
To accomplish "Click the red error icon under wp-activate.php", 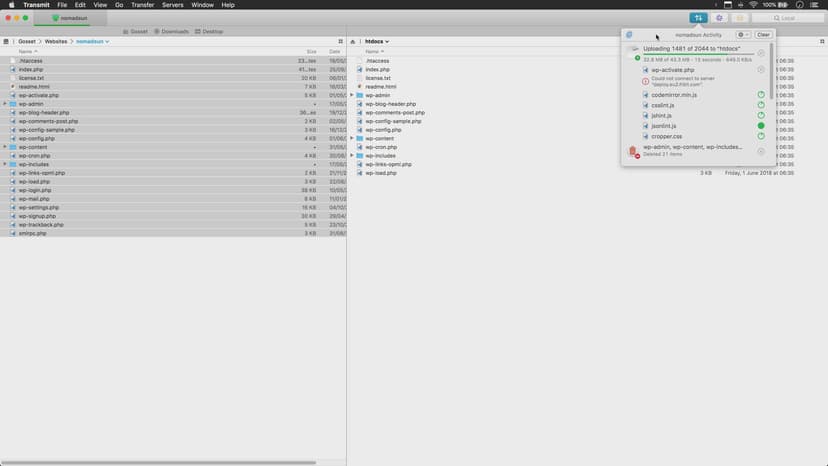I will pos(645,82).
